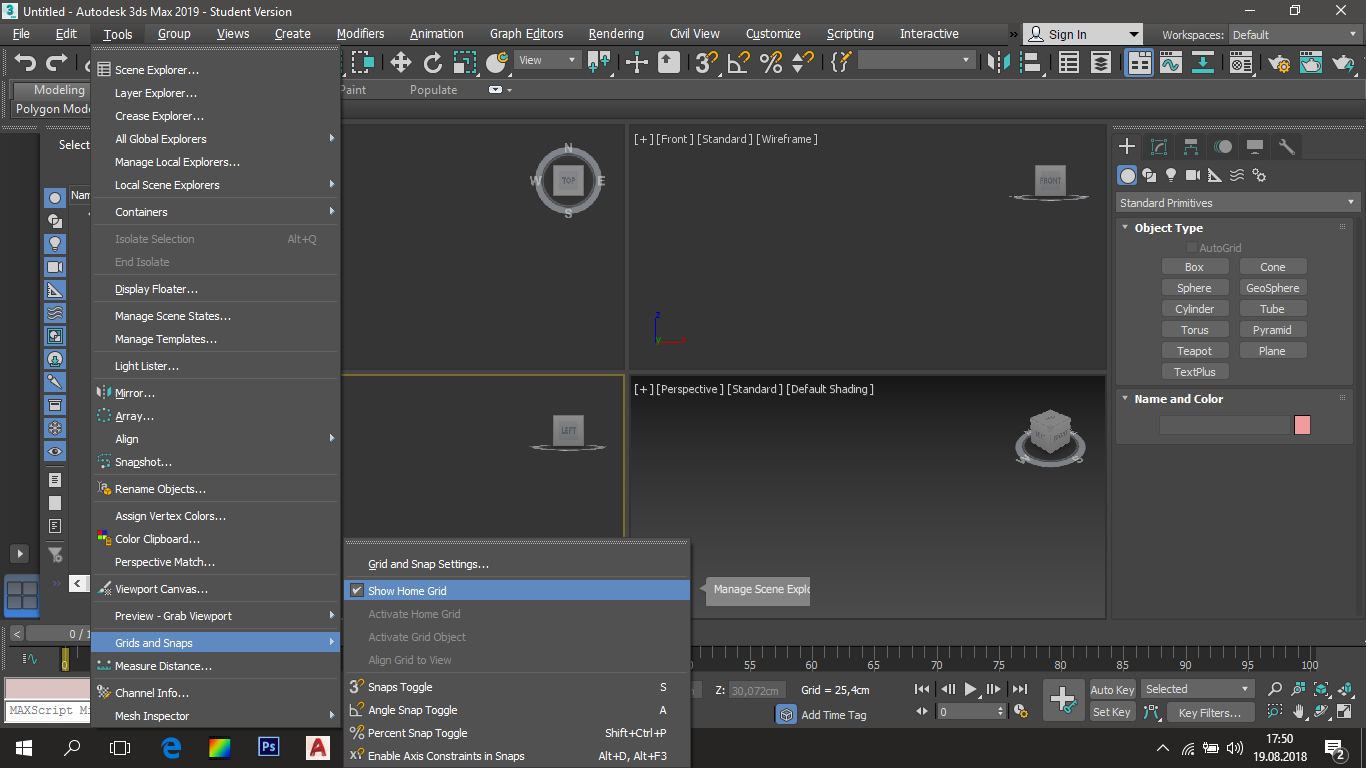Select the Move tool in the toolbar

click(x=401, y=63)
